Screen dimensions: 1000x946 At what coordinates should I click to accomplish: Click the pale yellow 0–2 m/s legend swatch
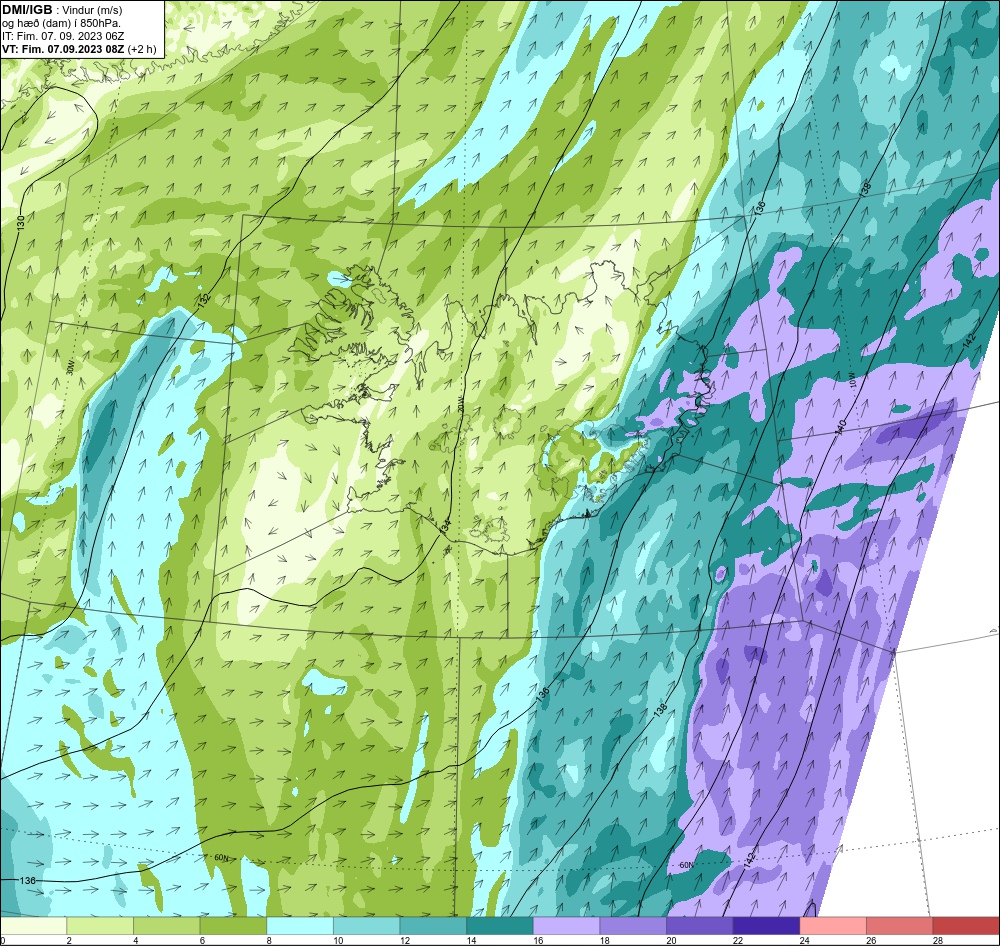tap(33, 926)
